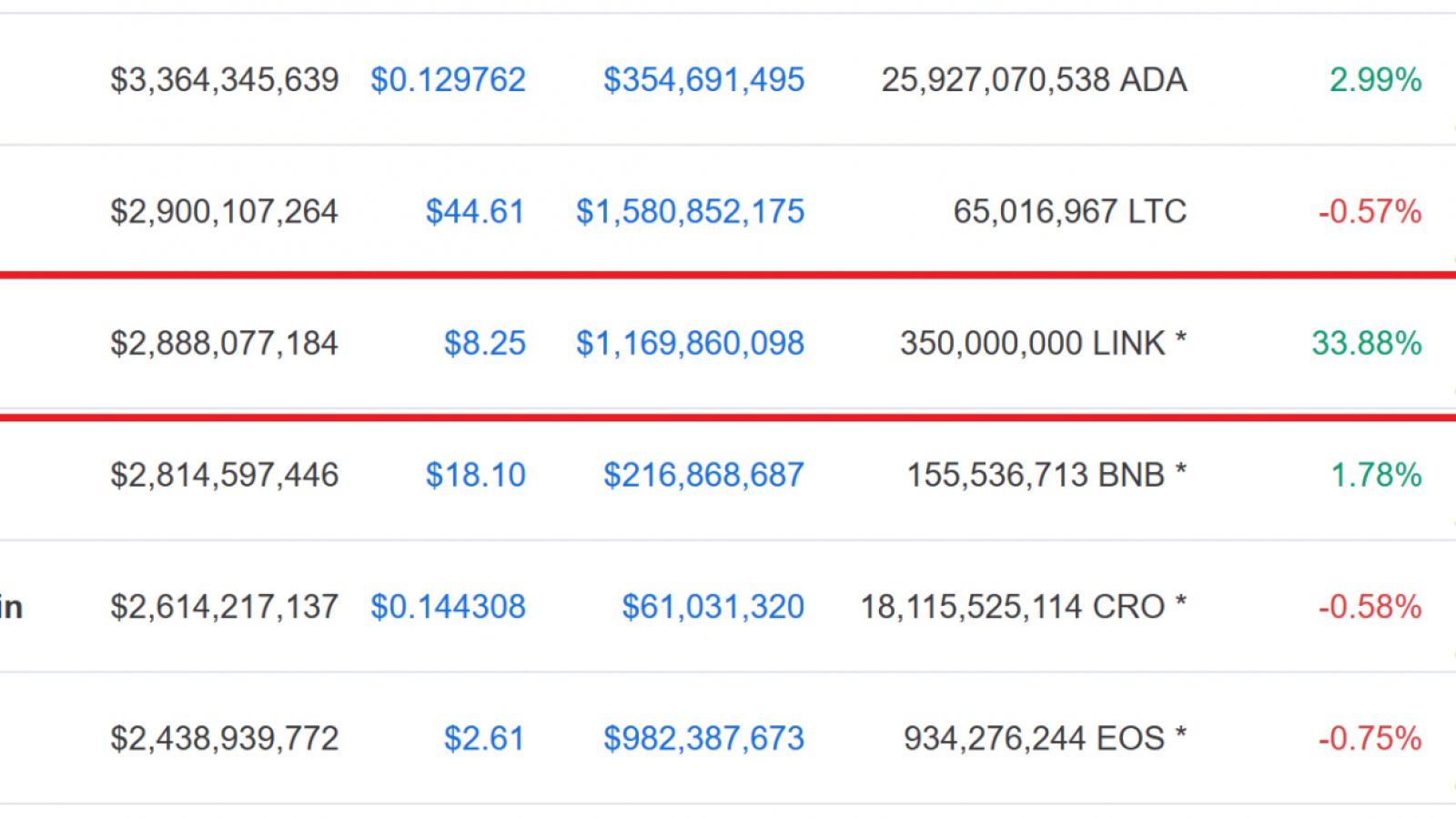
Task: Open the $982,387,673 volume link
Action: (x=703, y=739)
